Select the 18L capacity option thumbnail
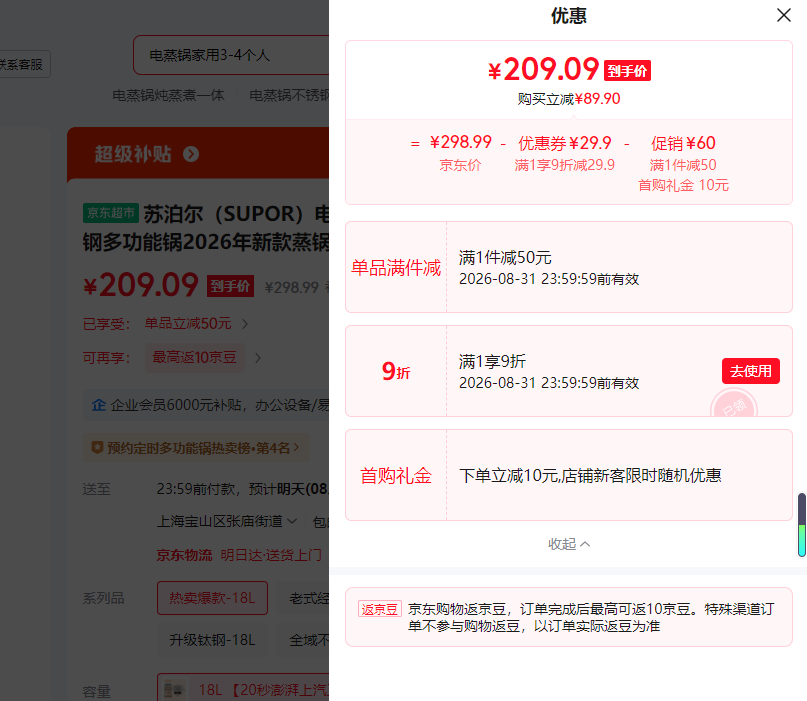Image resolution: width=807 pixels, height=701 pixels. [173, 690]
